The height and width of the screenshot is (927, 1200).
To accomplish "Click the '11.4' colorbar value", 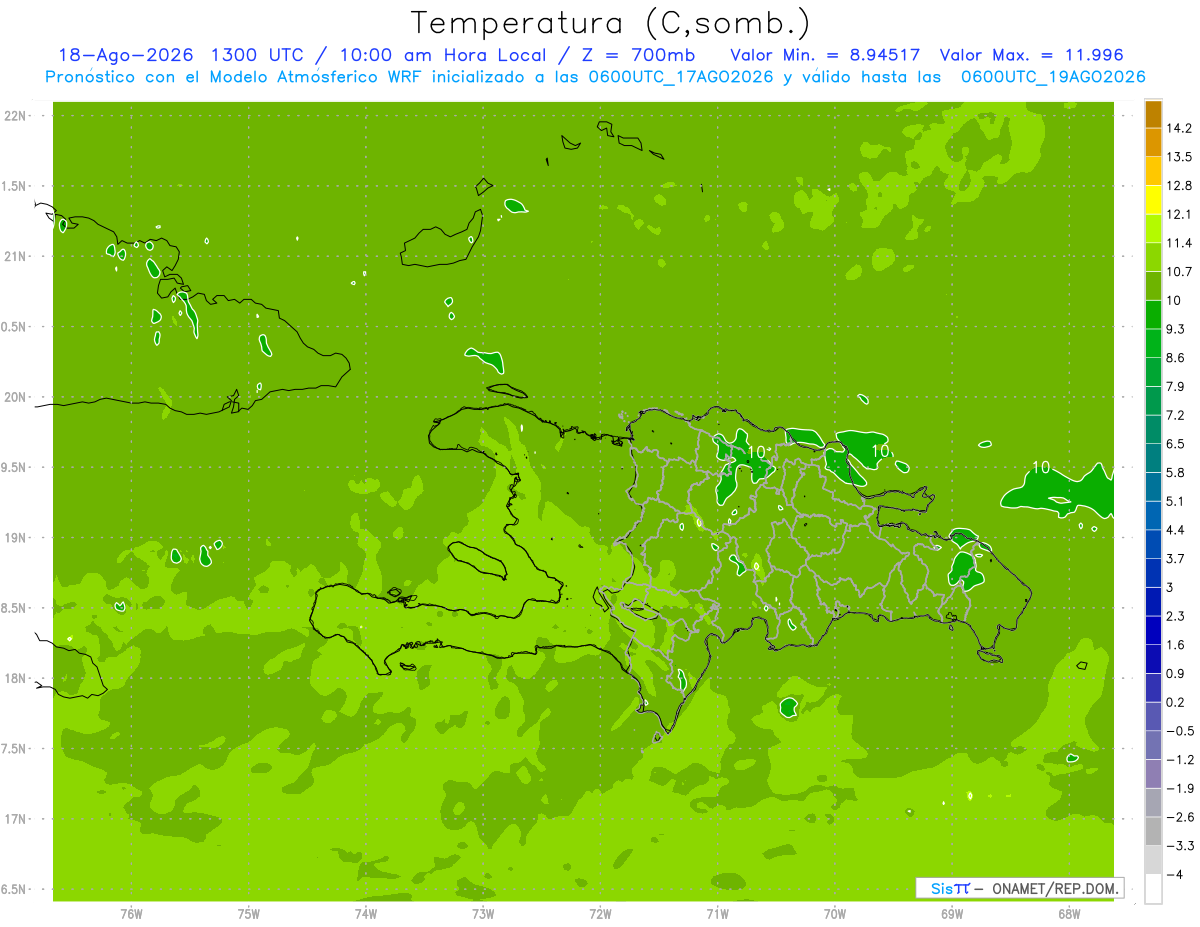I will coord(1179,243).
